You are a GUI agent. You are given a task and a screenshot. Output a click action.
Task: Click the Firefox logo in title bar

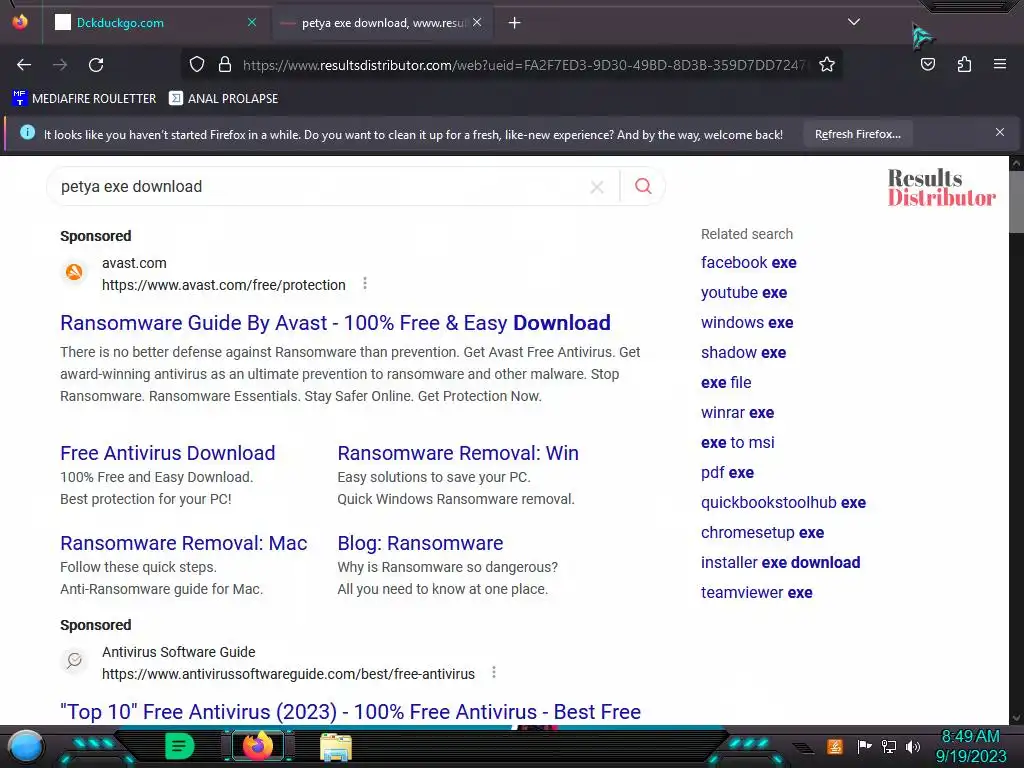click(x=20, y=22)
